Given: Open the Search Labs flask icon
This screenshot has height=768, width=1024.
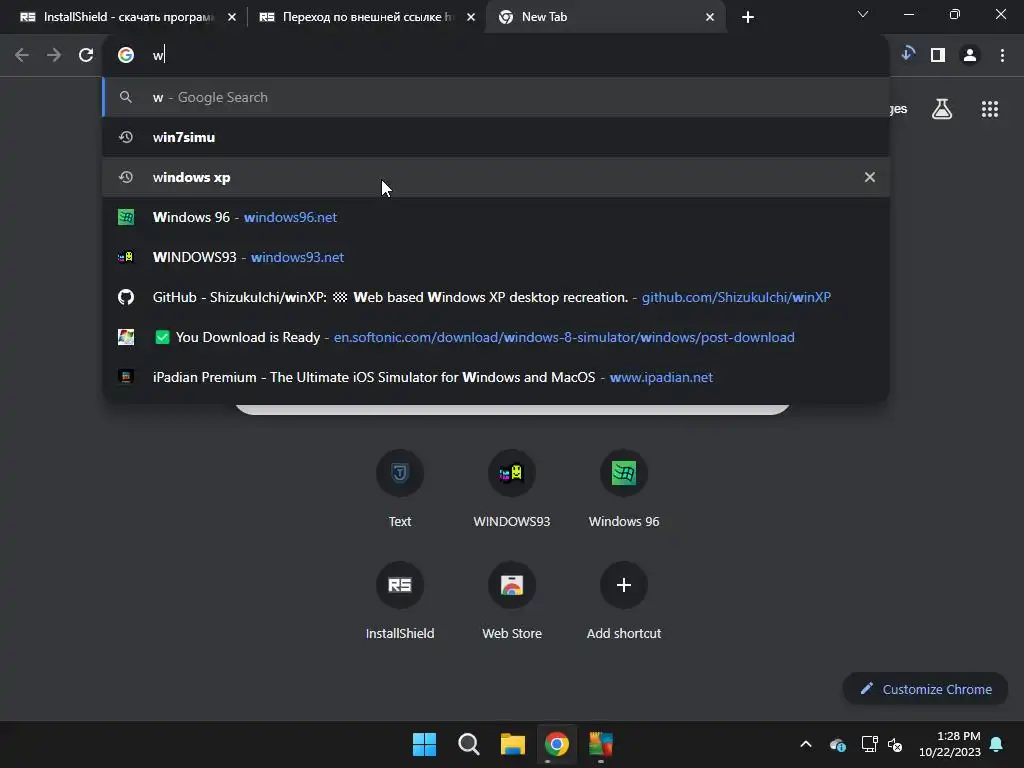Looking at the screenshot, I should click(941, 109).
